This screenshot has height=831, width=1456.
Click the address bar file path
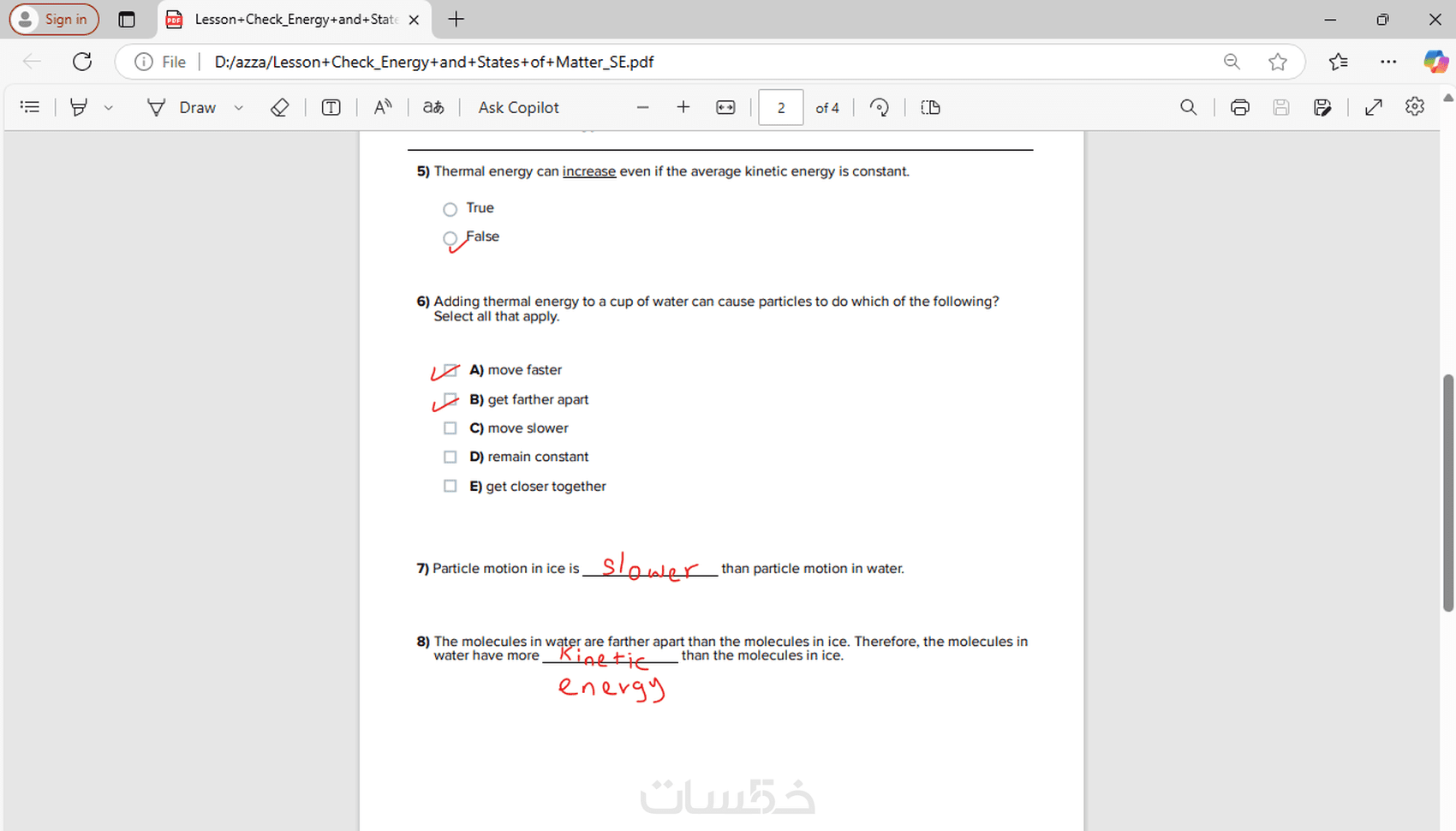[x=434, y=62]
